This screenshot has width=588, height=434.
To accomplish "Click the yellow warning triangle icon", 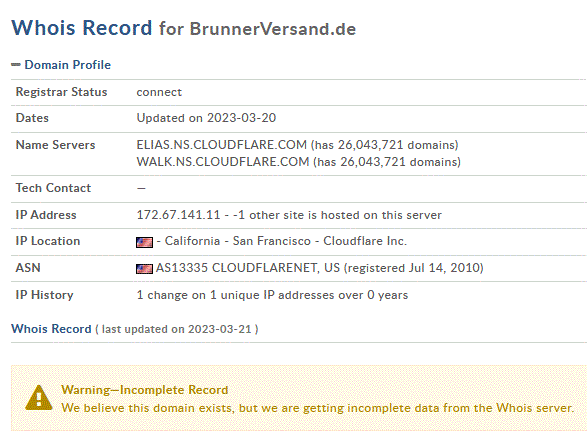I will 39,398.
